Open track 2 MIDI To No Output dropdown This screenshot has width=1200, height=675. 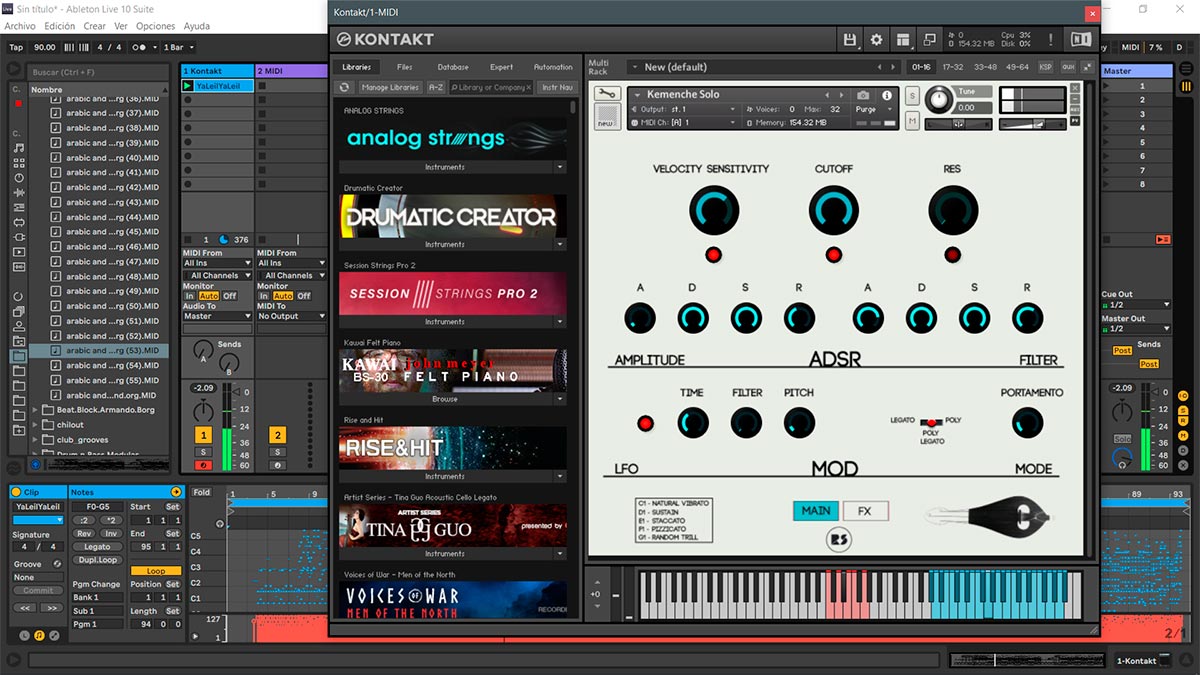(292, 316)
